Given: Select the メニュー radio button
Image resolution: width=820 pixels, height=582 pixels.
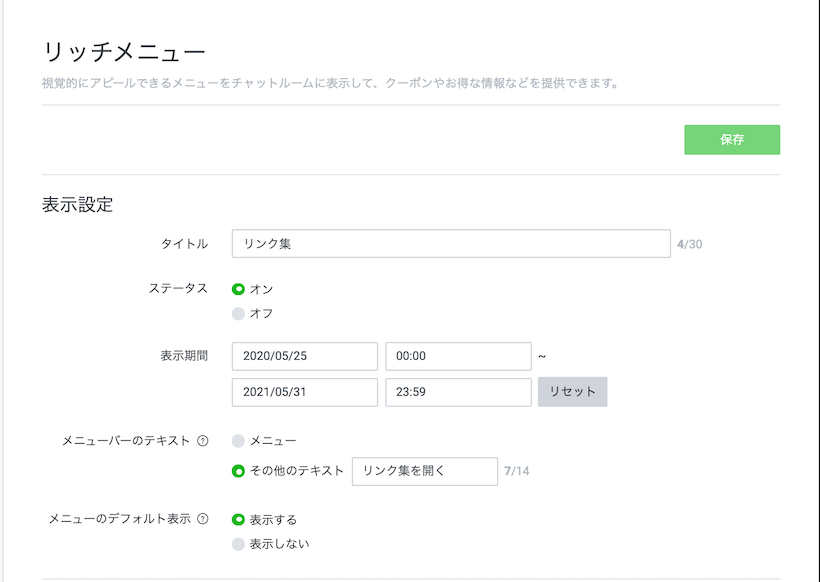Looking at the screenshot, I should [x=238, y=441].
